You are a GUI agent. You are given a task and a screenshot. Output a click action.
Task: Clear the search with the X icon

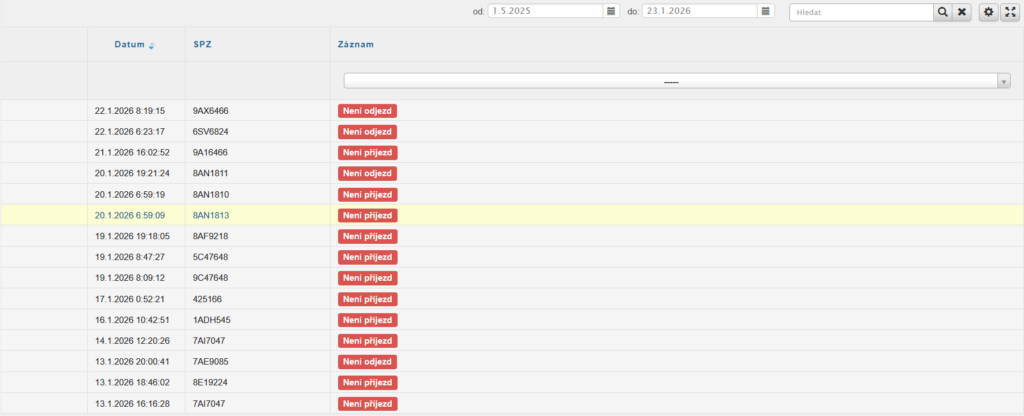click(x=961, y=12)
